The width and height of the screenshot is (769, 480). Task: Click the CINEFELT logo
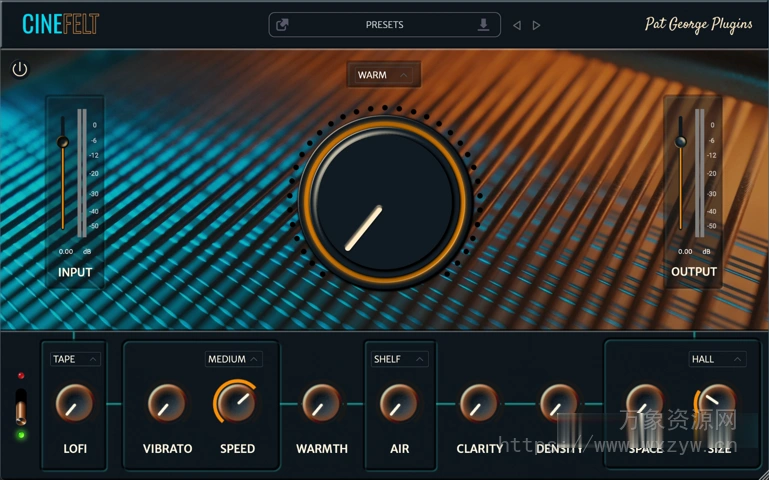point(60,24)
